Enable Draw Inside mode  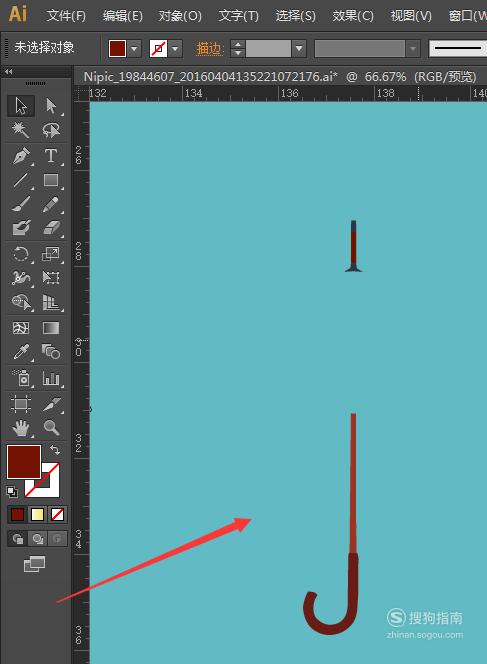57,539
